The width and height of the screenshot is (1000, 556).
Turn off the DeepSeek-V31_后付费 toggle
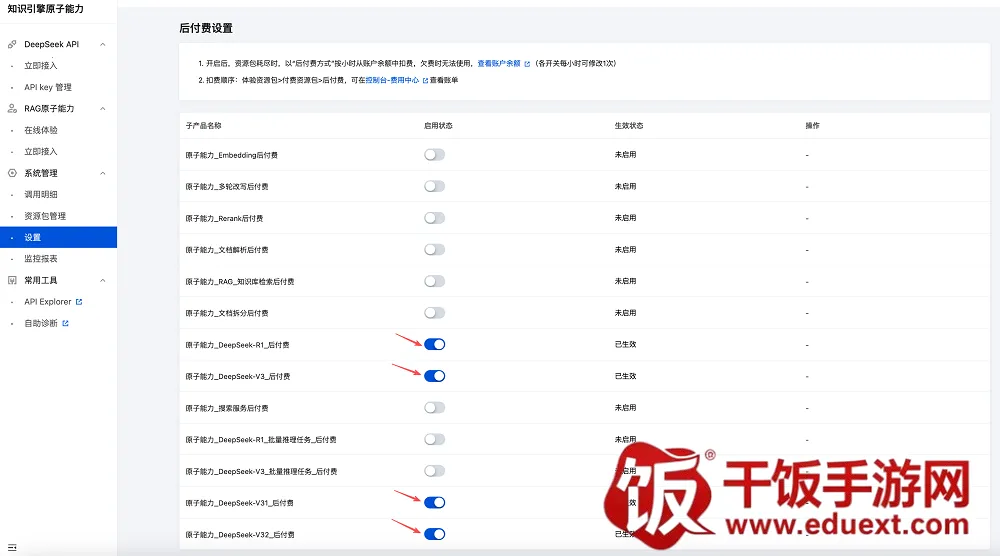pyautogui.click(x=434, y=502)
